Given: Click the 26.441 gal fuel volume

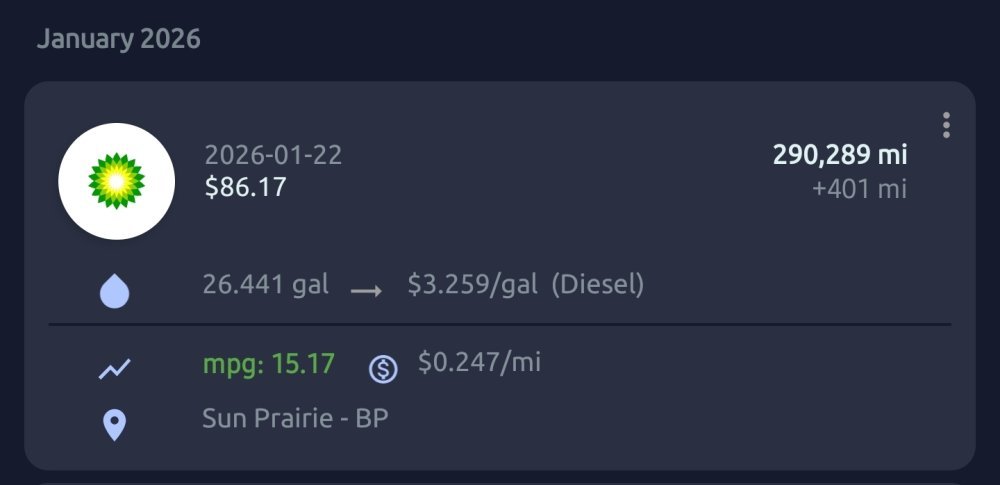Looking at the screenshot, I should pos(265,285).
